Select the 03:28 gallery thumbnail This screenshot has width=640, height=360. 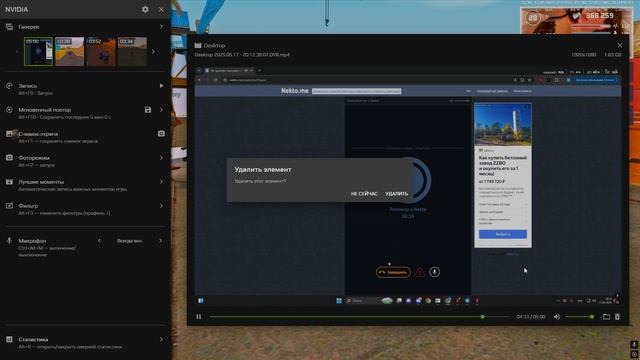click(x=70, y=51)
